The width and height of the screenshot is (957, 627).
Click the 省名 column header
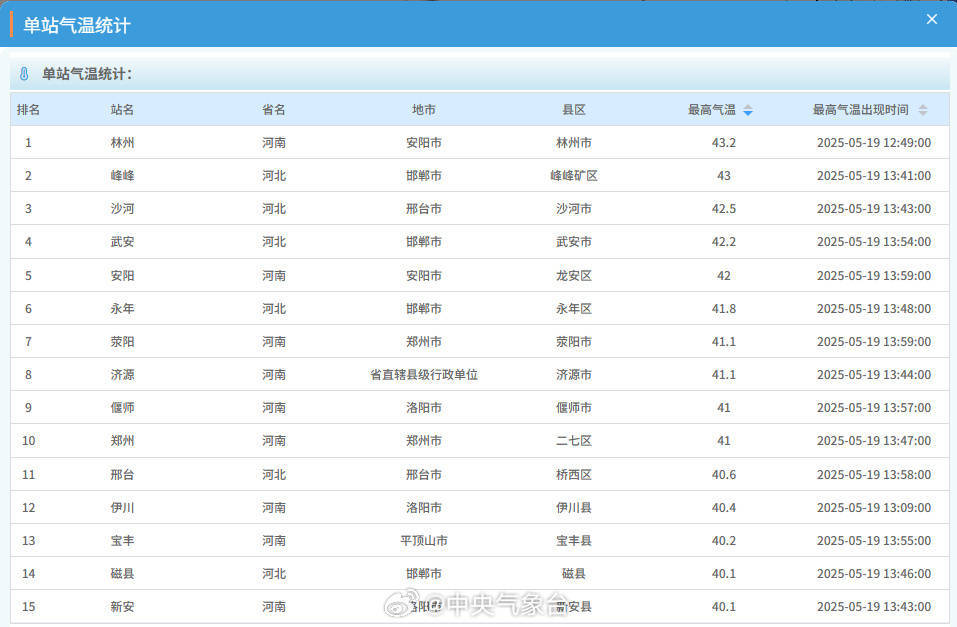click(274, 110)
